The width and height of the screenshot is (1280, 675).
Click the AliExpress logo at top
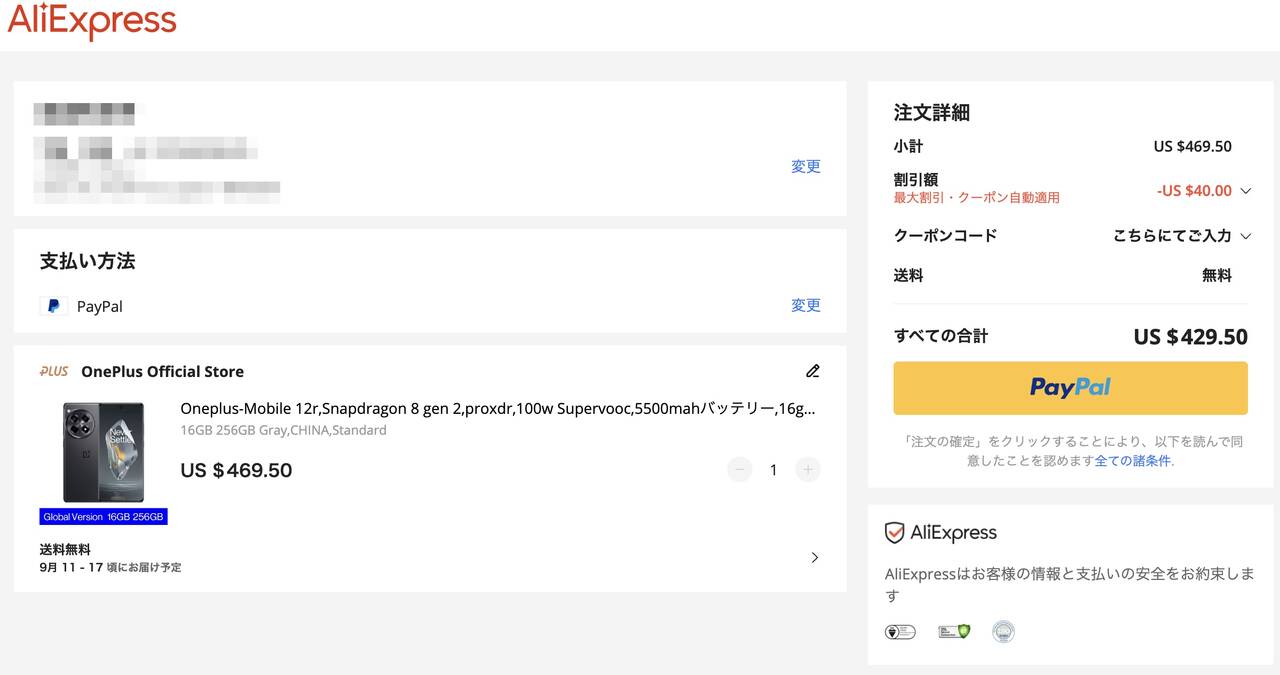point(92,21)
